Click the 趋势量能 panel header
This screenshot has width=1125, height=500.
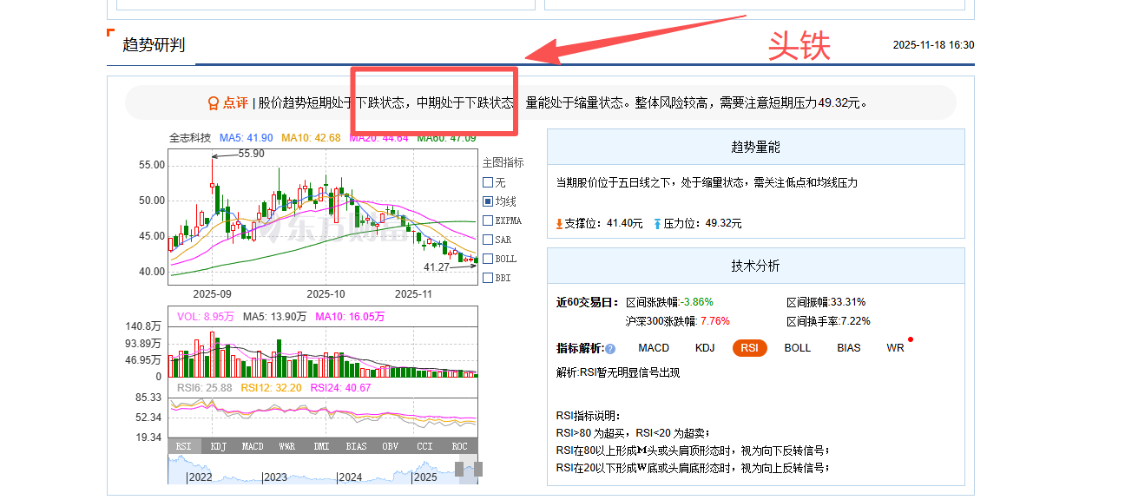coord(756,148)
